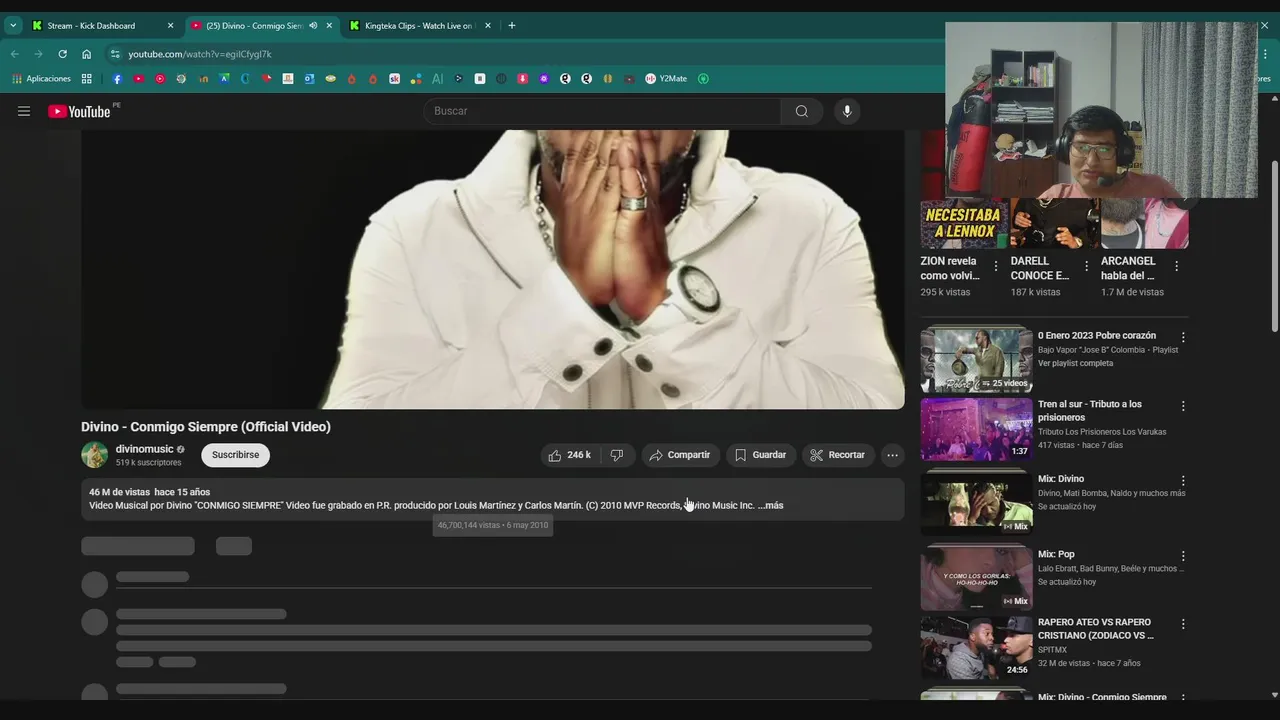Viewport: 1280px width, 720px height.
Task: Mute the audio on the Divino tab
Action: pyautogui.click(x=313, y=26)
